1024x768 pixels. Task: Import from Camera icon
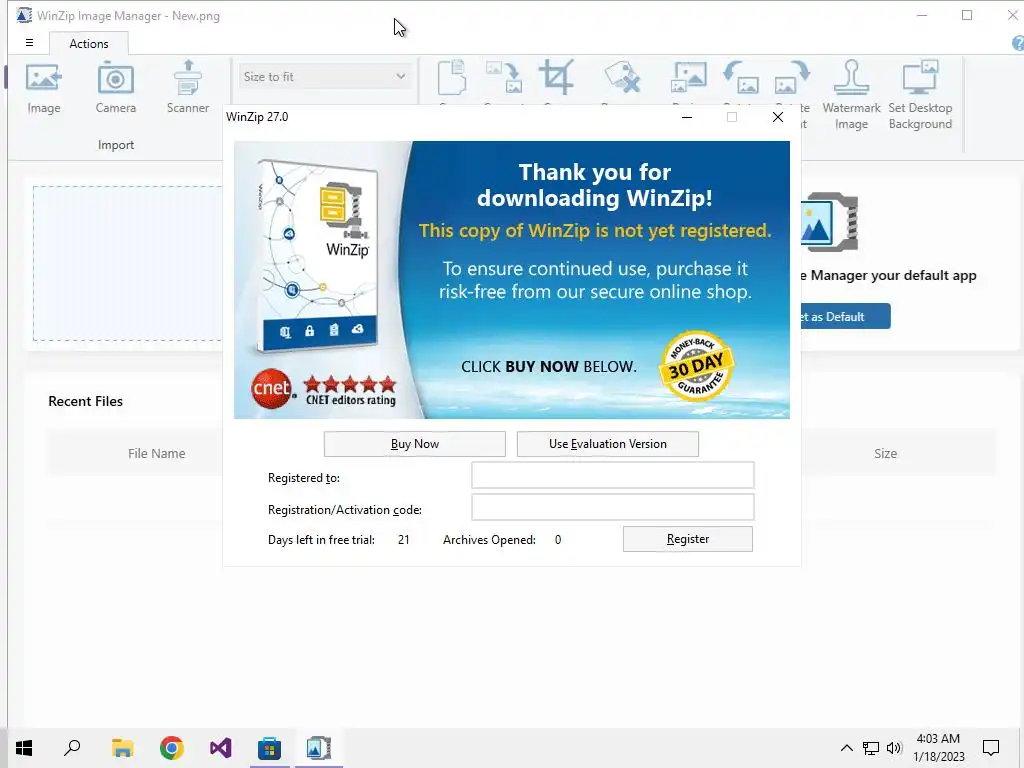tap(116, 78)
